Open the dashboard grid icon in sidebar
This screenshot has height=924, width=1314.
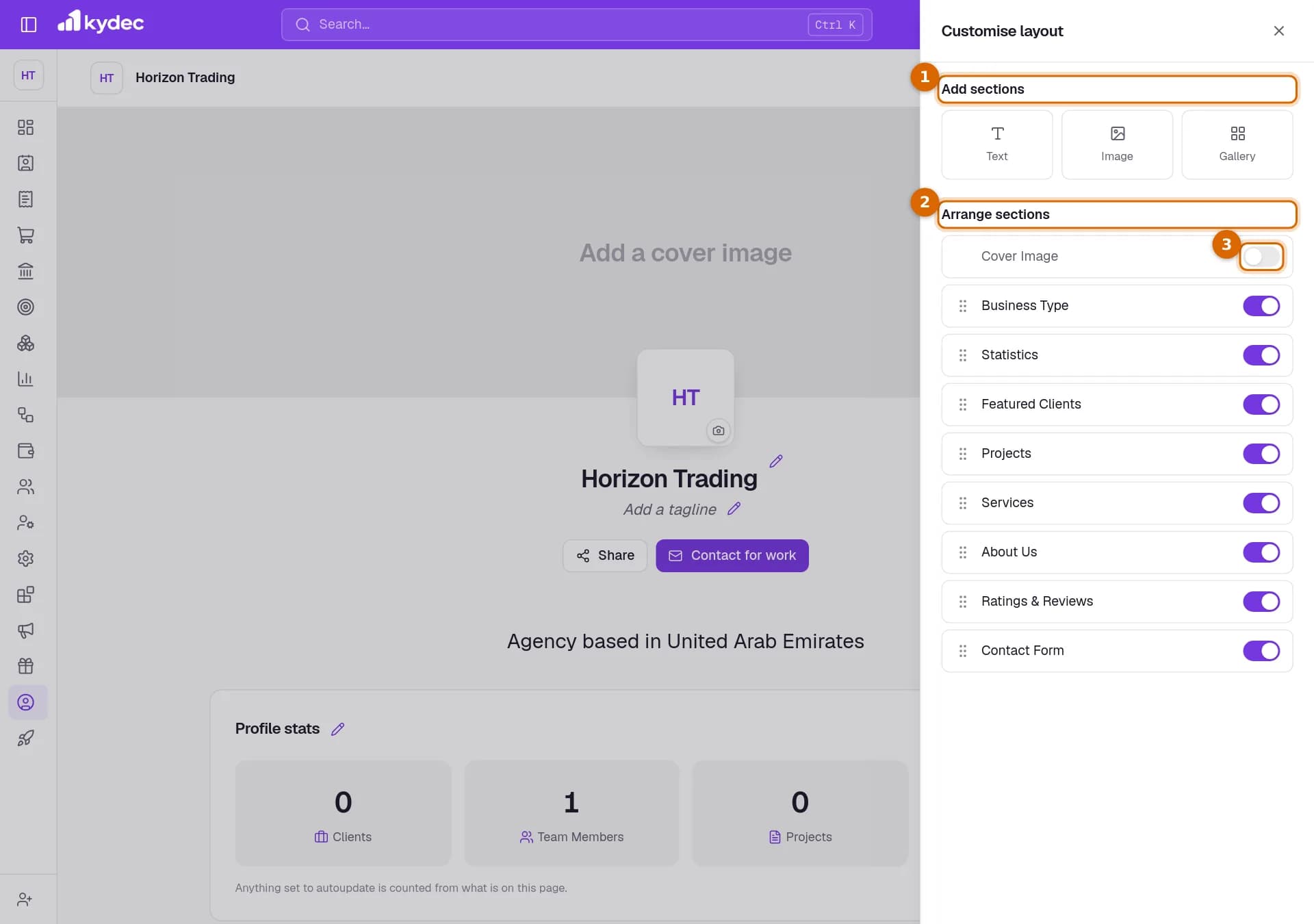pyautogui.click(x=25, y=127)
